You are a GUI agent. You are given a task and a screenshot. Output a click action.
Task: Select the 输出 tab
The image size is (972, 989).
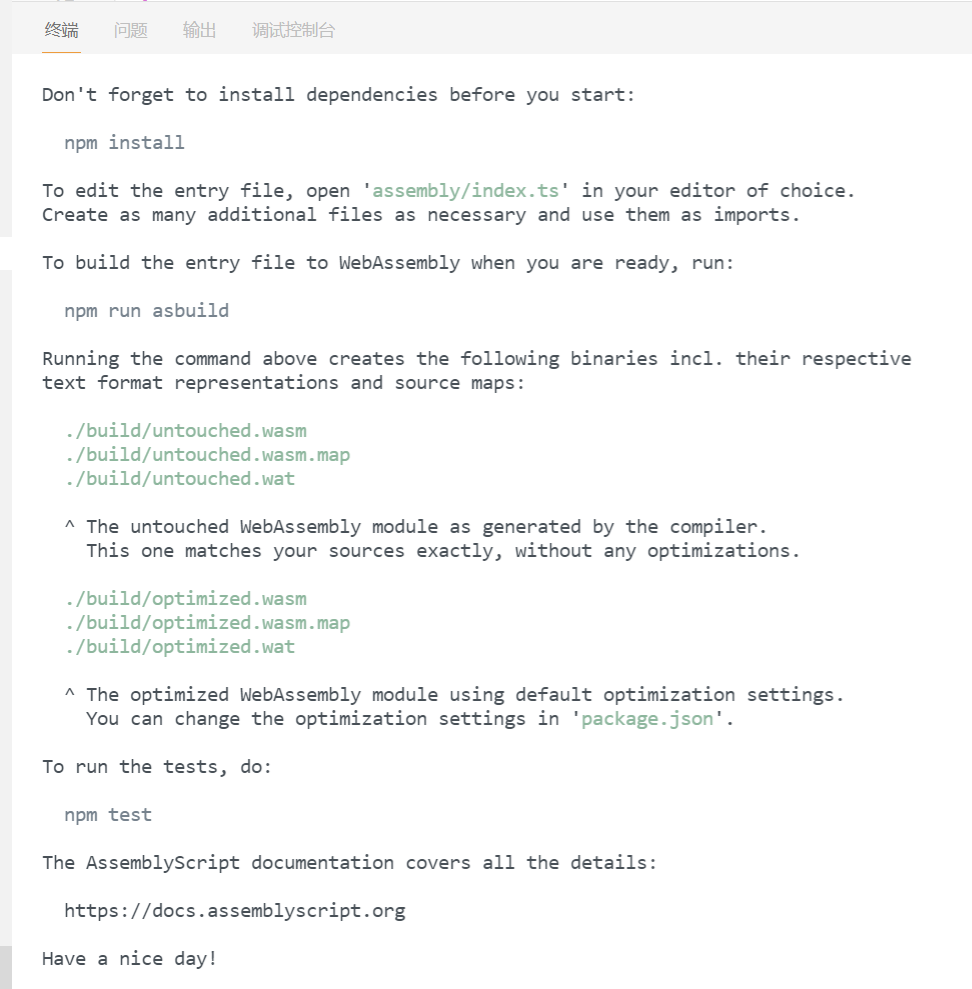click(x=200, y=31)
